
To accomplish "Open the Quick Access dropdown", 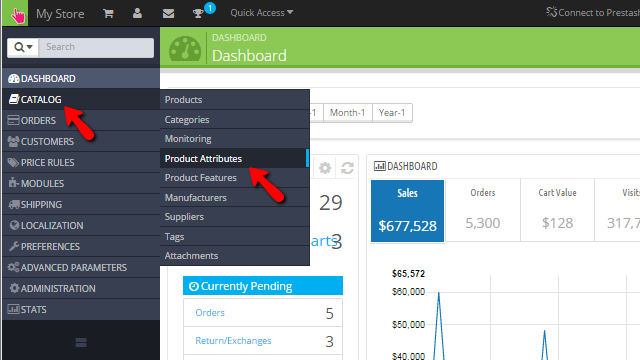I will [262, 13].
